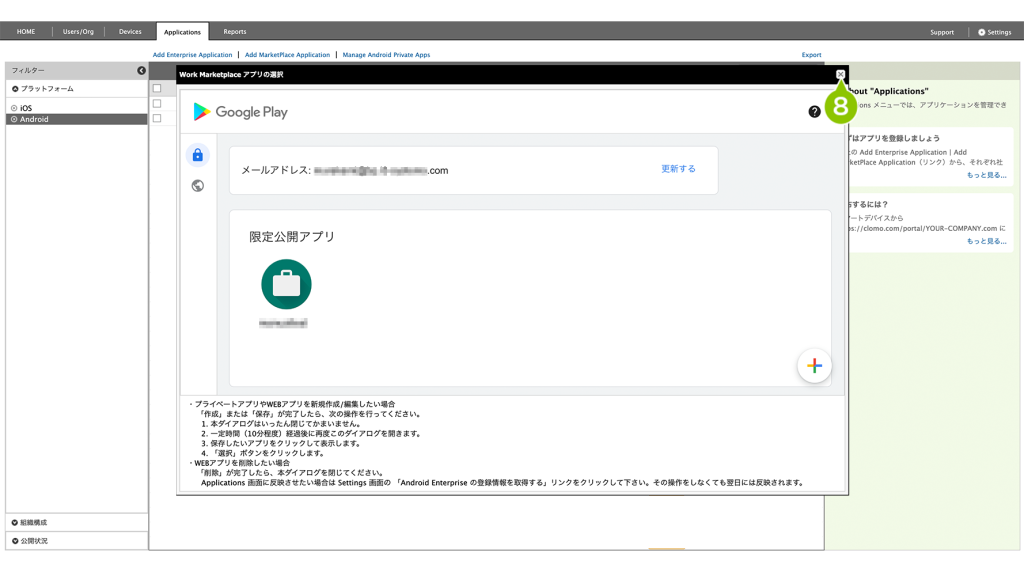Click the Export link
The height and width of the screenshot is (576, 1024).
(x=811, y=55)
